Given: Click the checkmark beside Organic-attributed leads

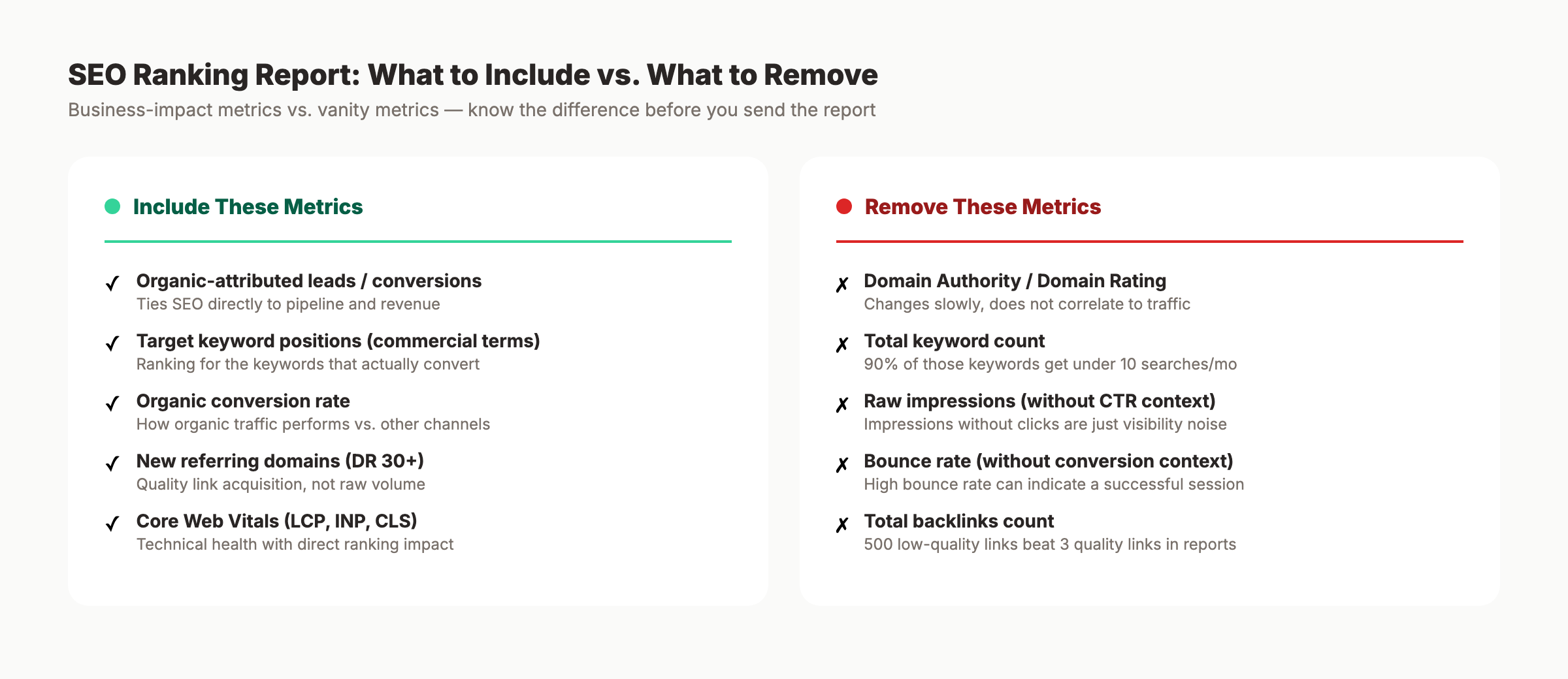Looking at the screenshot, I should click(x=112, y=282).
